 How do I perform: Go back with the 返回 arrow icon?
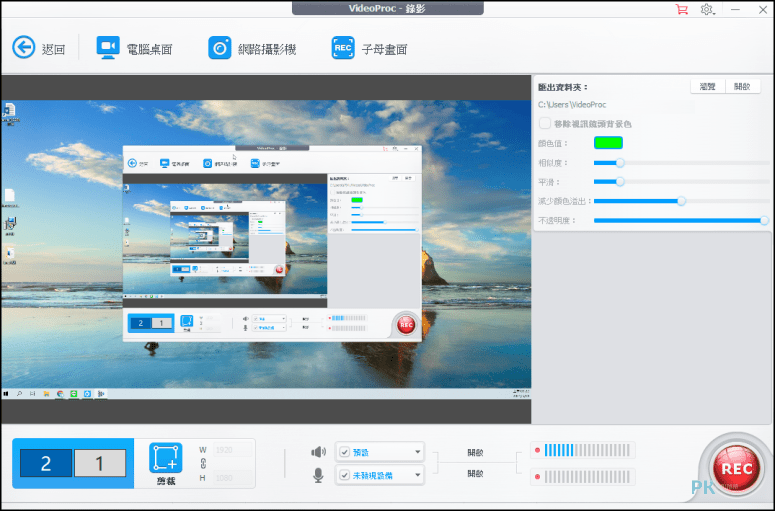[x=23, y=48]
